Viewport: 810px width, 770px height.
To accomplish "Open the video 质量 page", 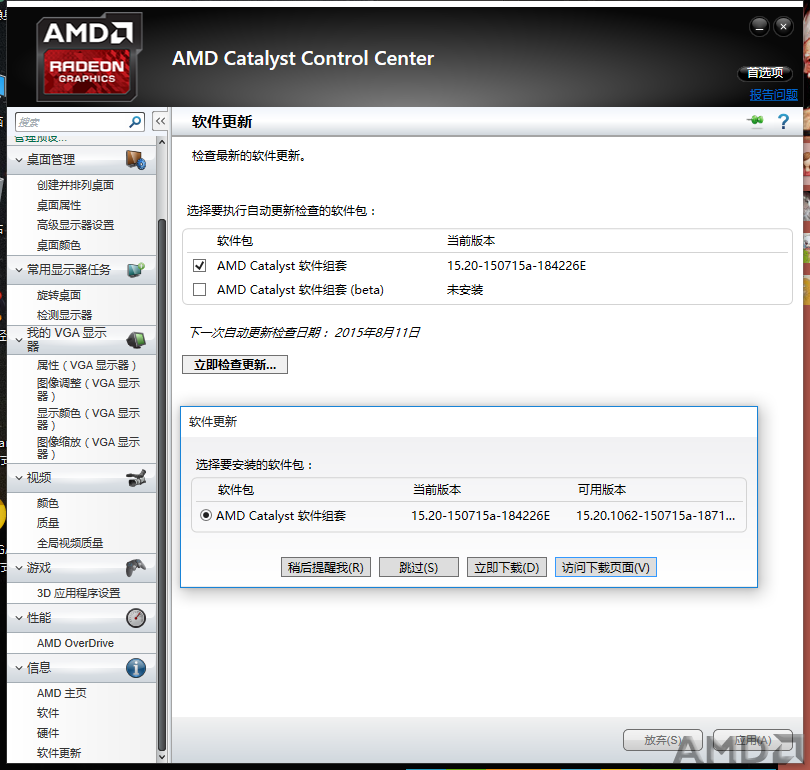I will coord(48,523).
